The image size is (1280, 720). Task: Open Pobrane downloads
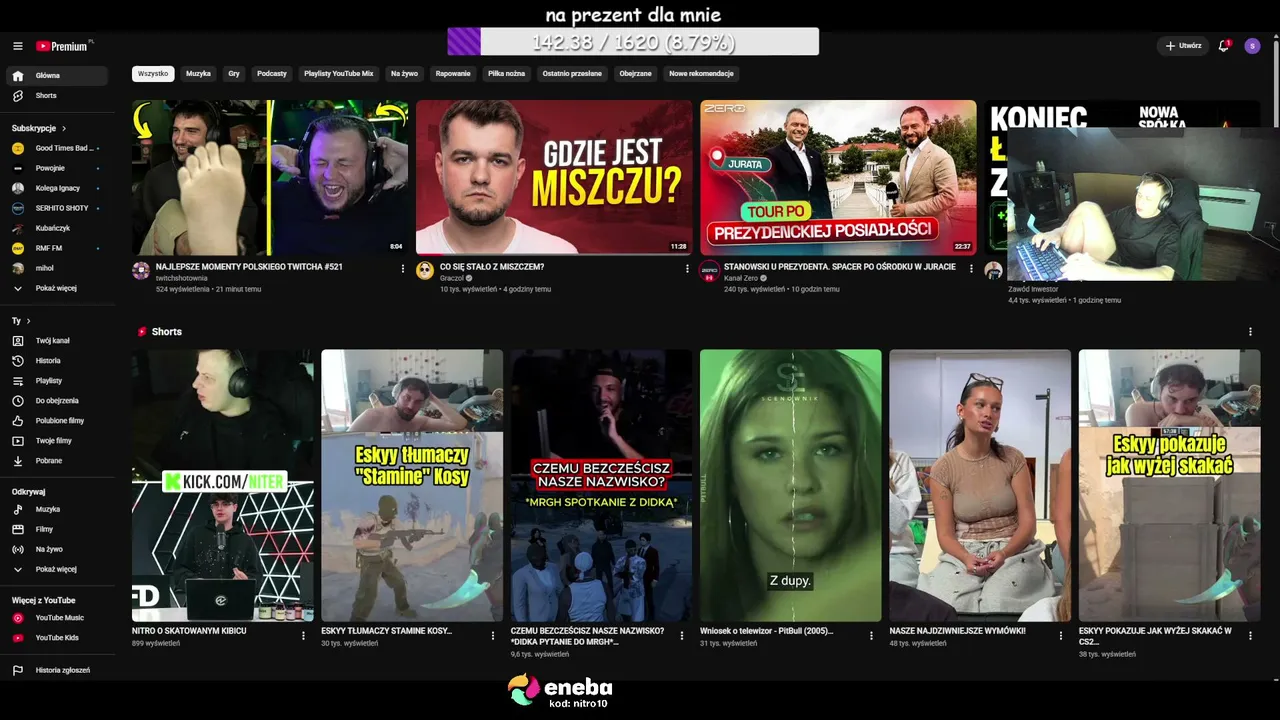point(57,461)
